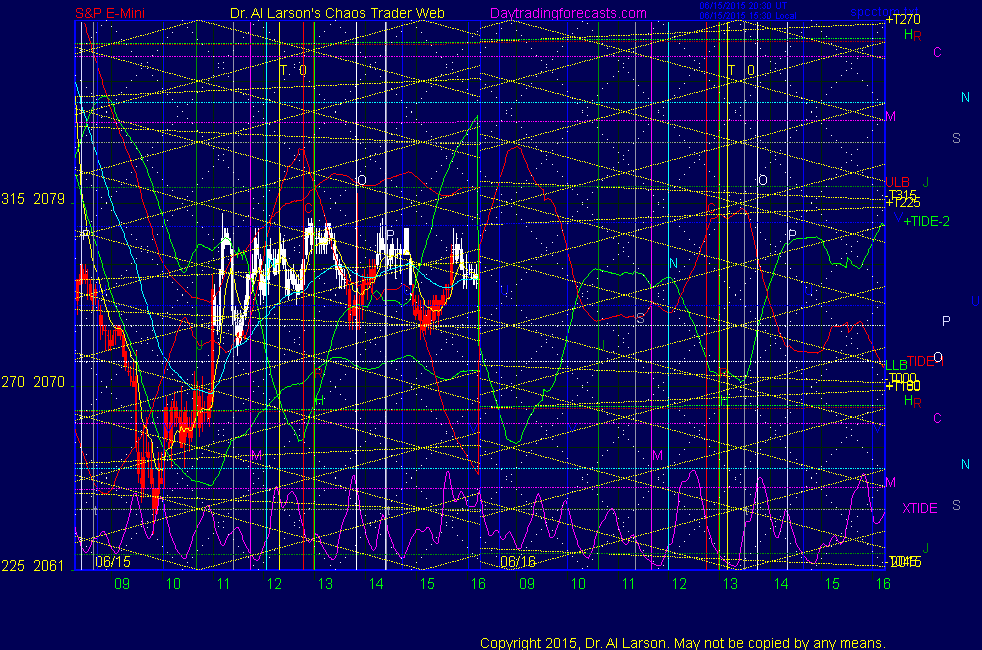This screenshot has height=650, width=982.
Task: Click the "06/16" date label
Action: tap(518, 562)
